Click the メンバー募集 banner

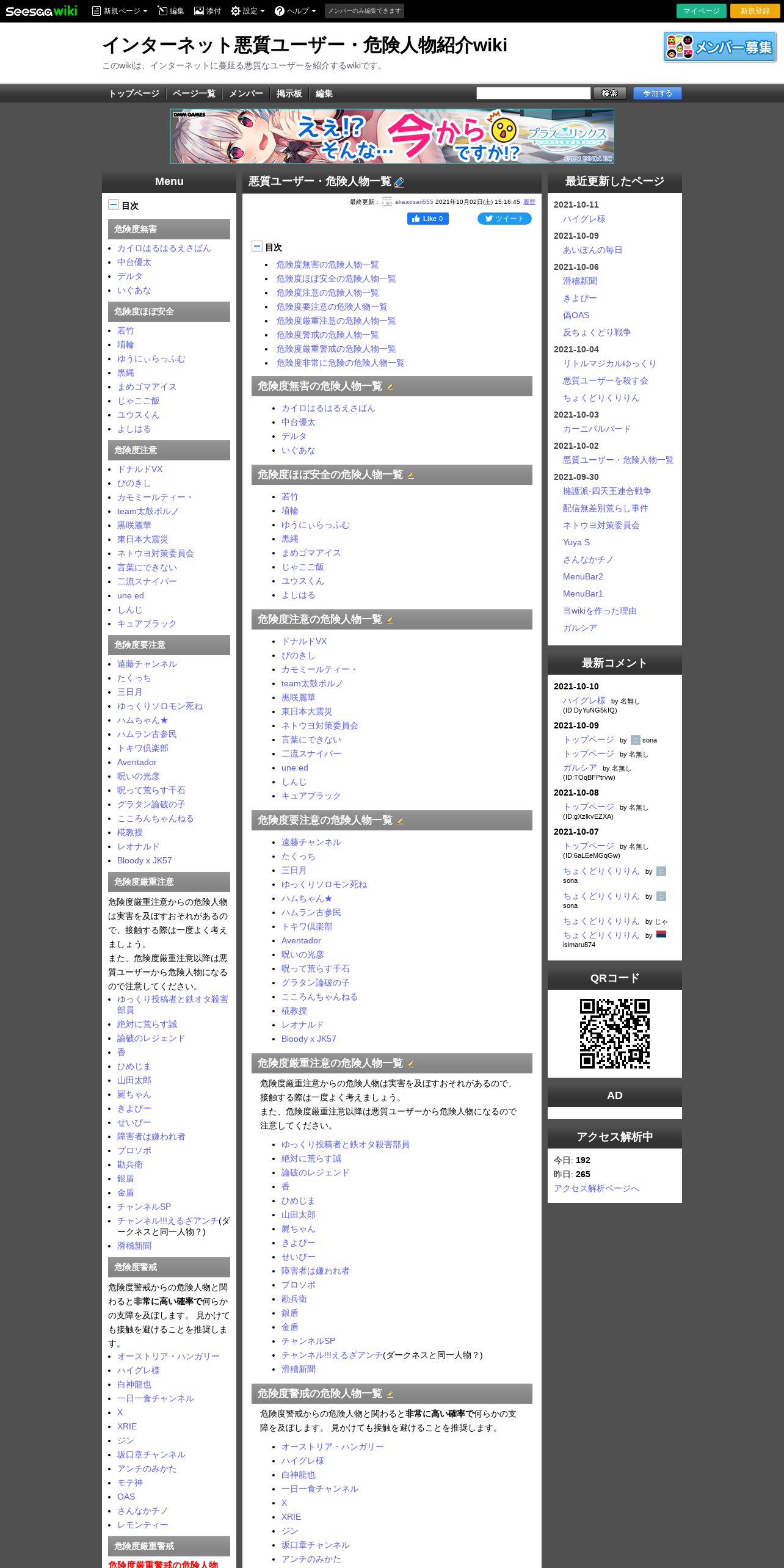tap(720, 47)
